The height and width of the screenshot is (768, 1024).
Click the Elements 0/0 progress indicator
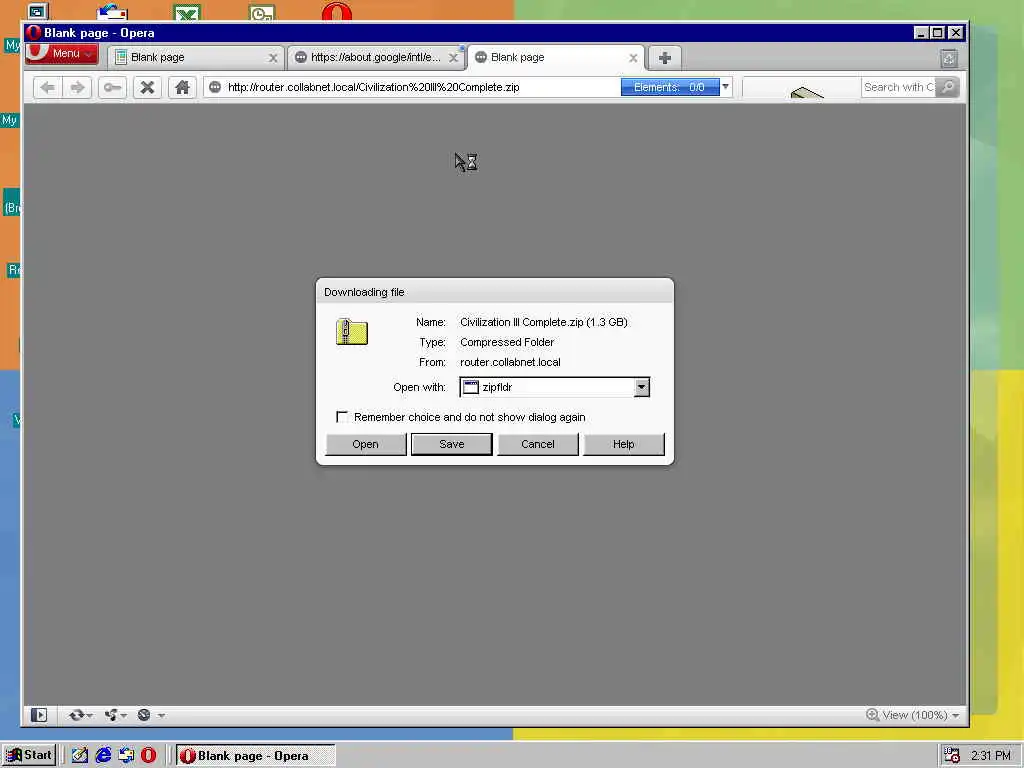click(669, 87)
